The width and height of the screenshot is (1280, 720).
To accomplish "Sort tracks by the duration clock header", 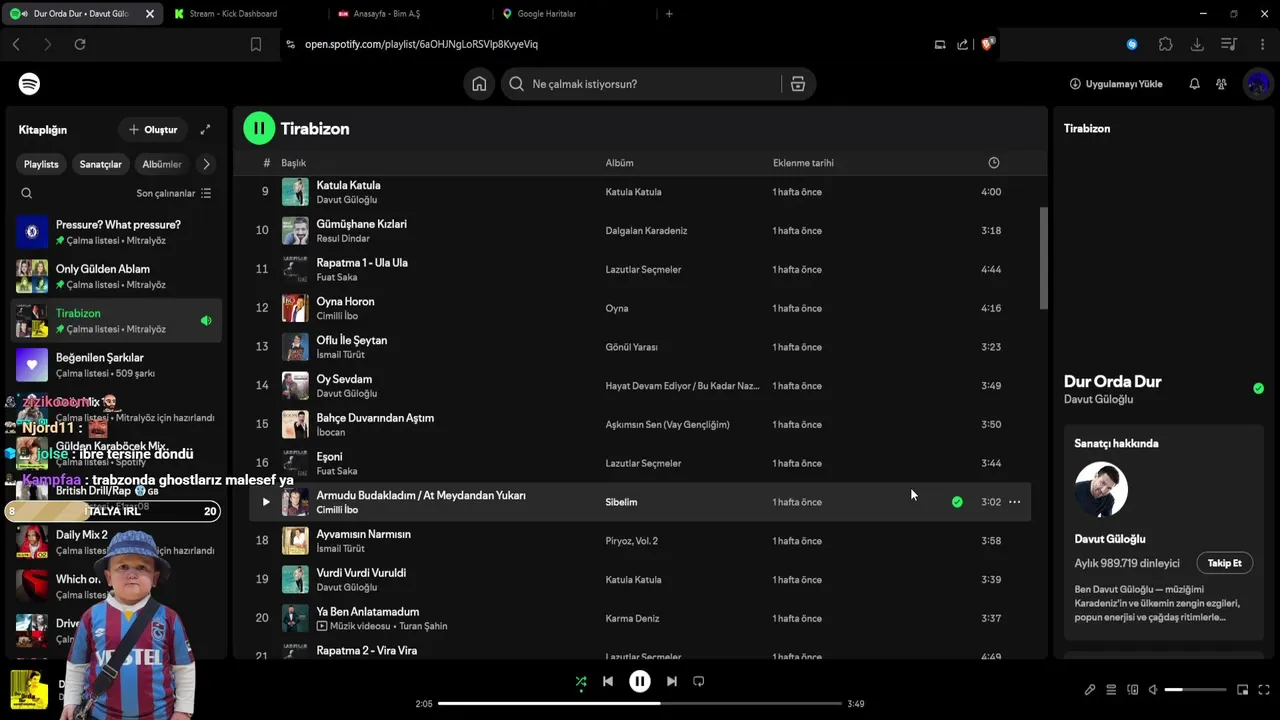I will (993, 163).
